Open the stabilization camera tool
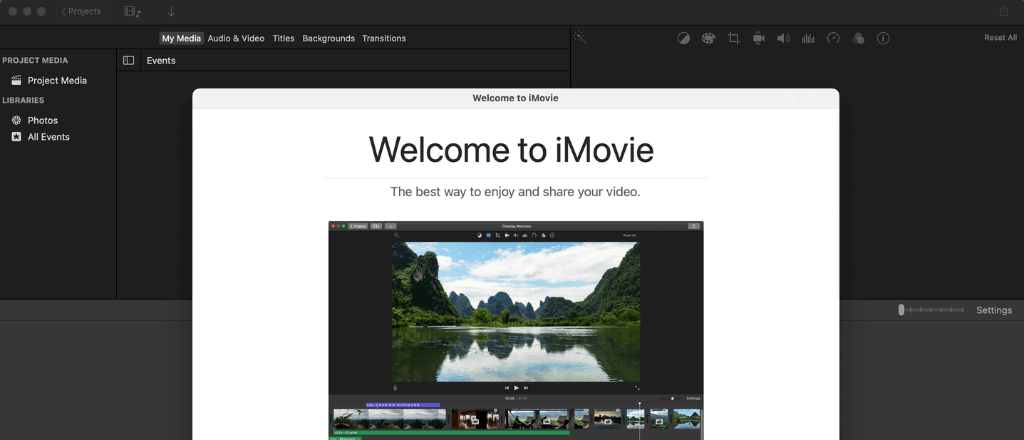 (x=758, y=39)
